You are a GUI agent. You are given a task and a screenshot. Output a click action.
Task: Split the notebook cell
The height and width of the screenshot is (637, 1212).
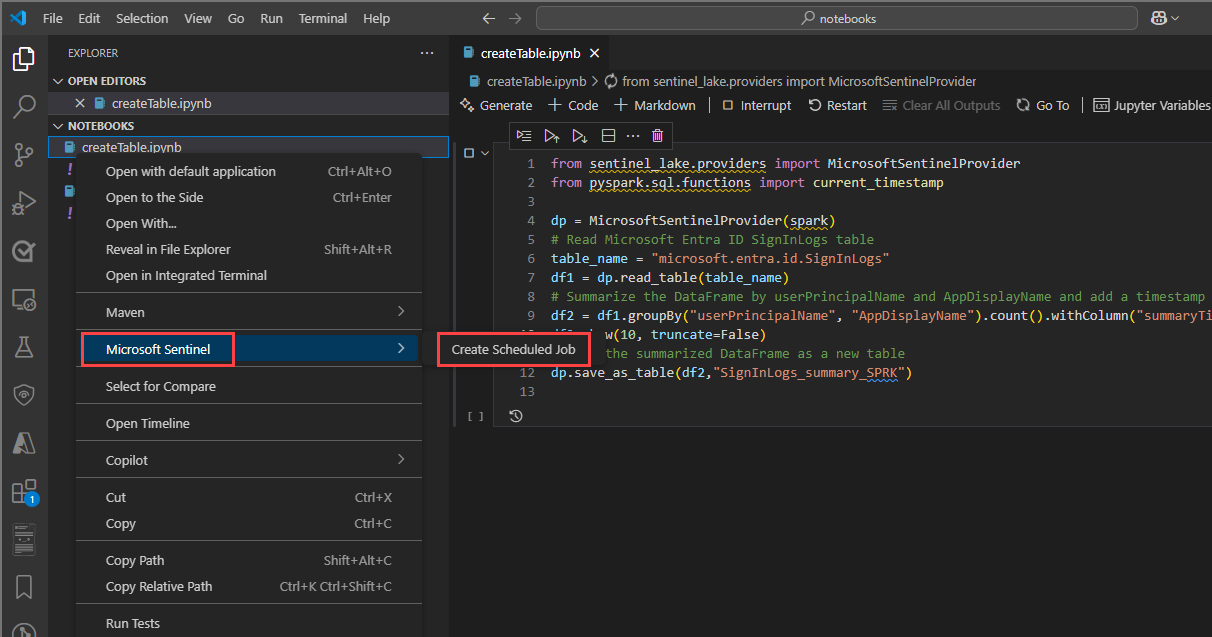(607, 136)
